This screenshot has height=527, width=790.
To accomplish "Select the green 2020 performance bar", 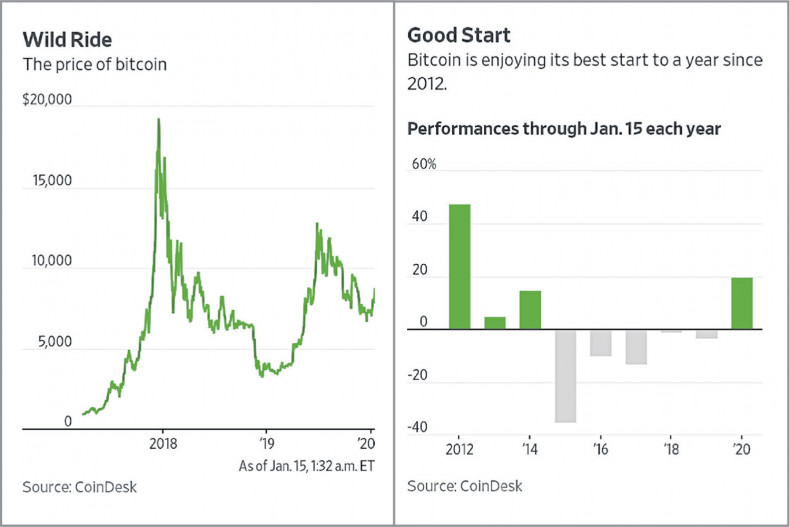I will 742,303.
